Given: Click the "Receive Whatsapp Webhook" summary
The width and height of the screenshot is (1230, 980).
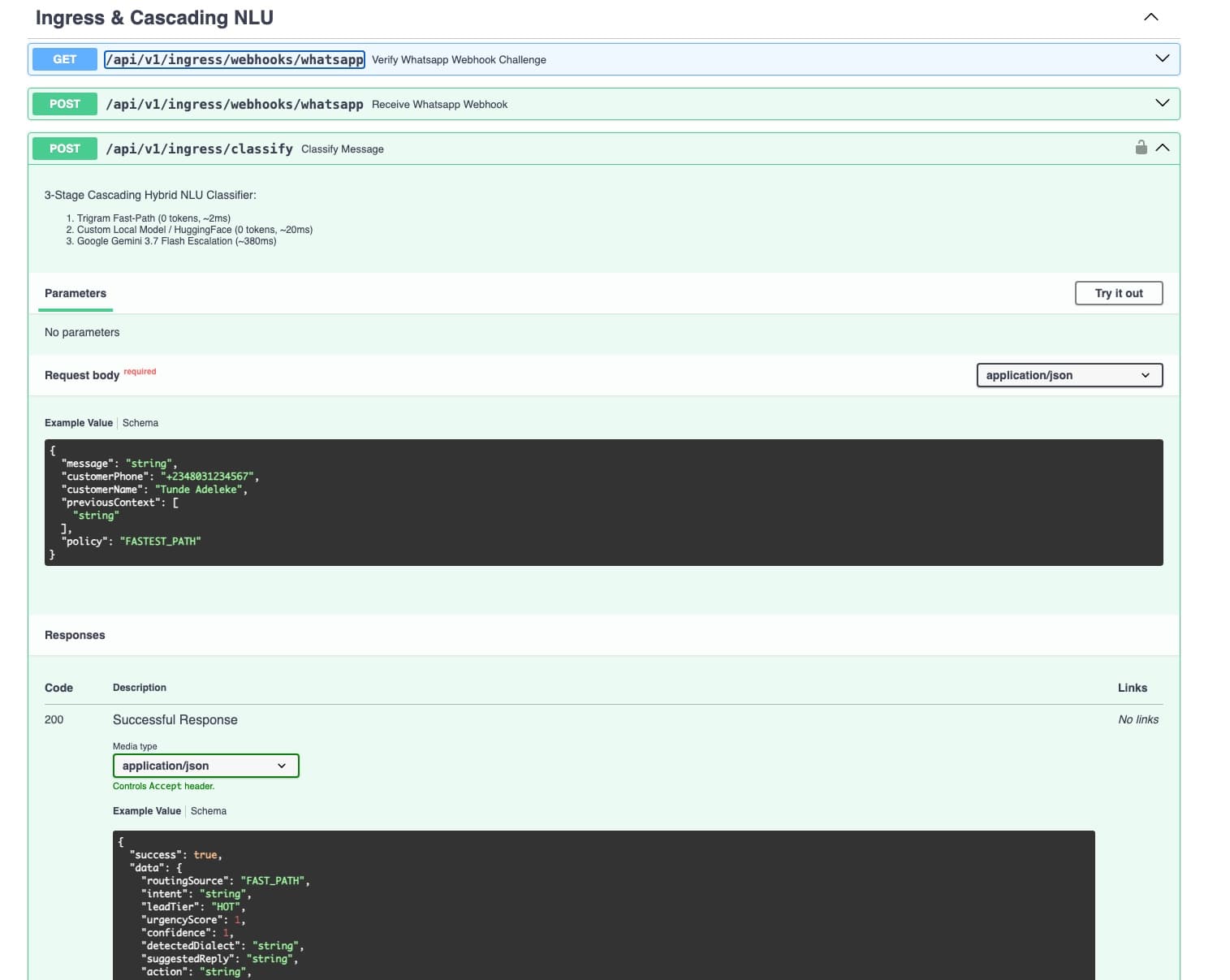Looking at the screenshot, I should pyautogui.click(x=439, y=105).
